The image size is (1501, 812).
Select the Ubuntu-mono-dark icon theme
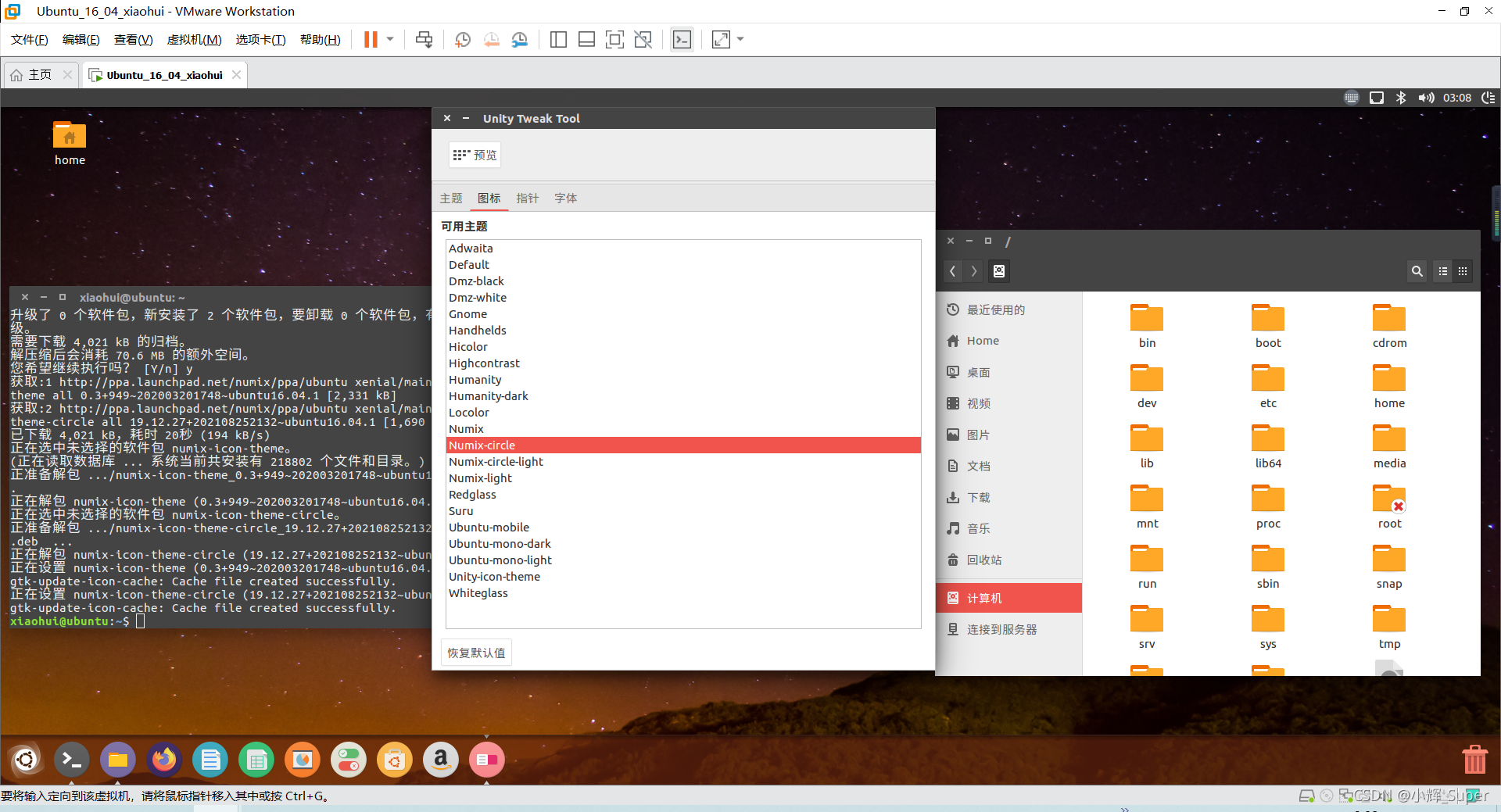[683, 544]
